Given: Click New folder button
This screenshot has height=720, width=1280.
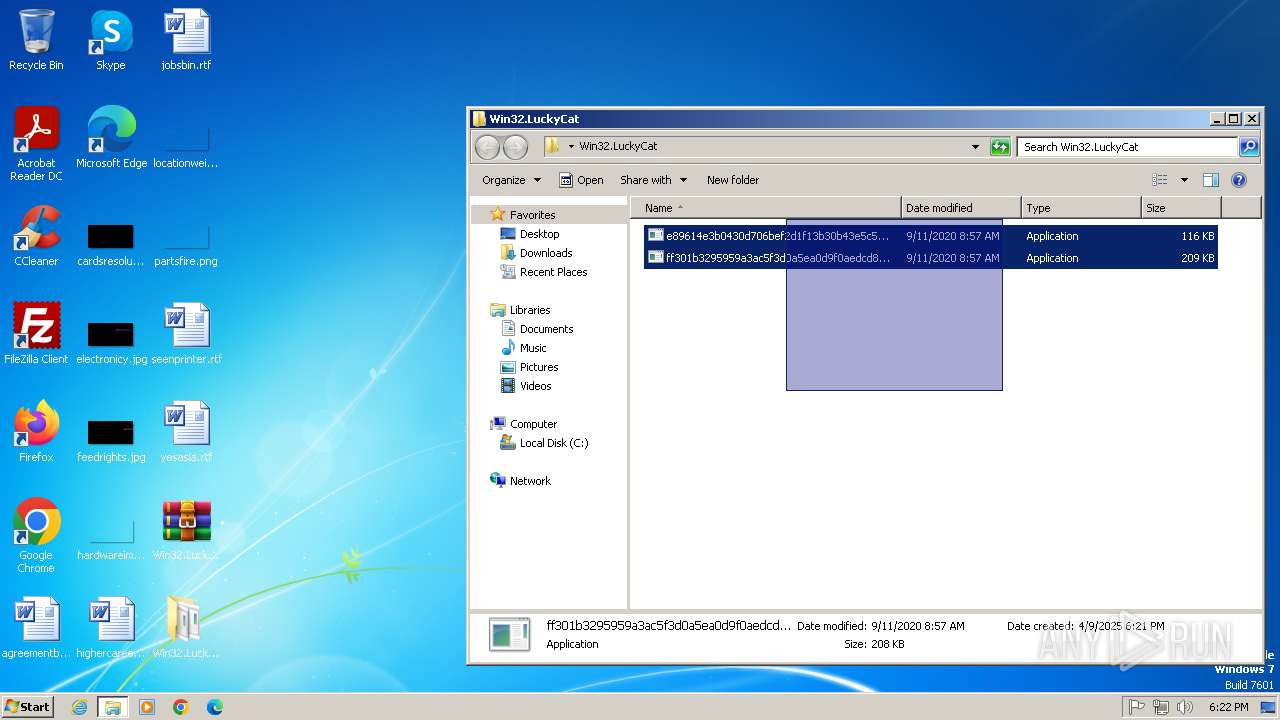Looking at the screenshot, I should 733,180.
